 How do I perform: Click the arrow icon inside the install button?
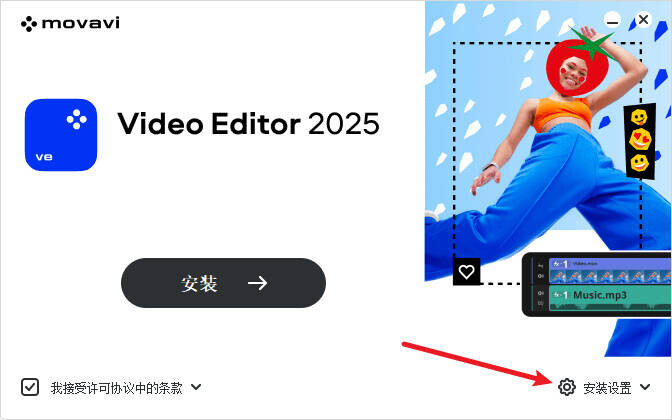258,283
